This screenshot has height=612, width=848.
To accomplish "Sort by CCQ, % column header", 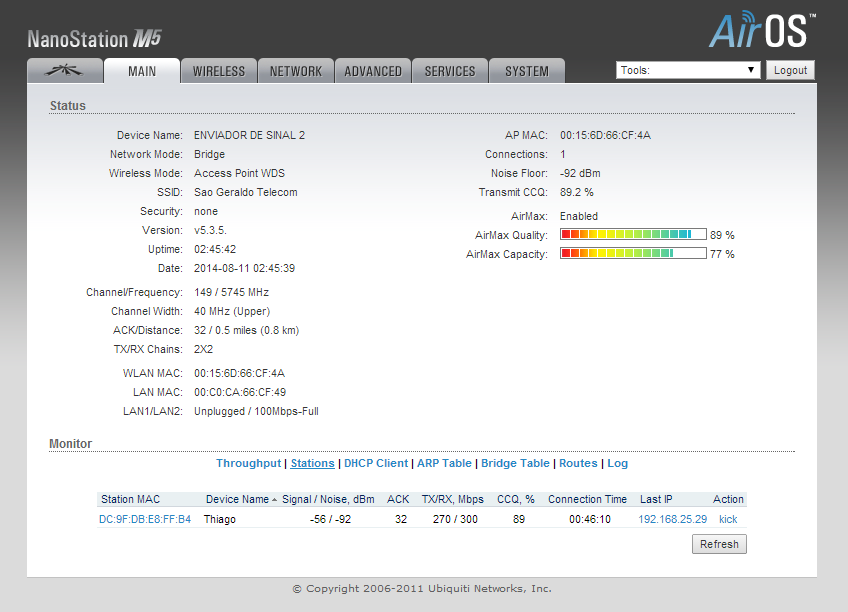I will 515,499.
